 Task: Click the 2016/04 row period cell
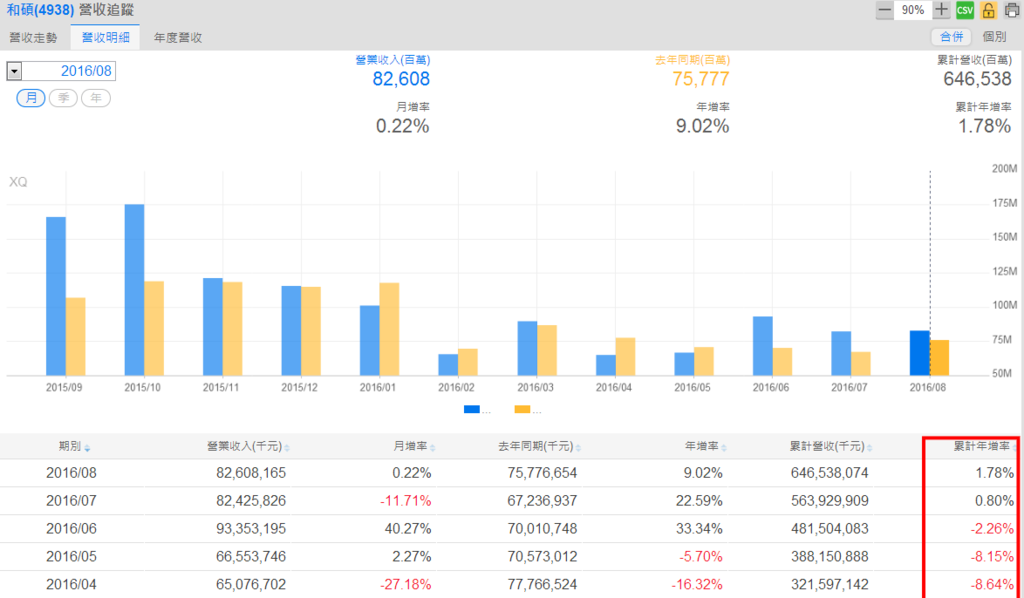tap(71, 584)
